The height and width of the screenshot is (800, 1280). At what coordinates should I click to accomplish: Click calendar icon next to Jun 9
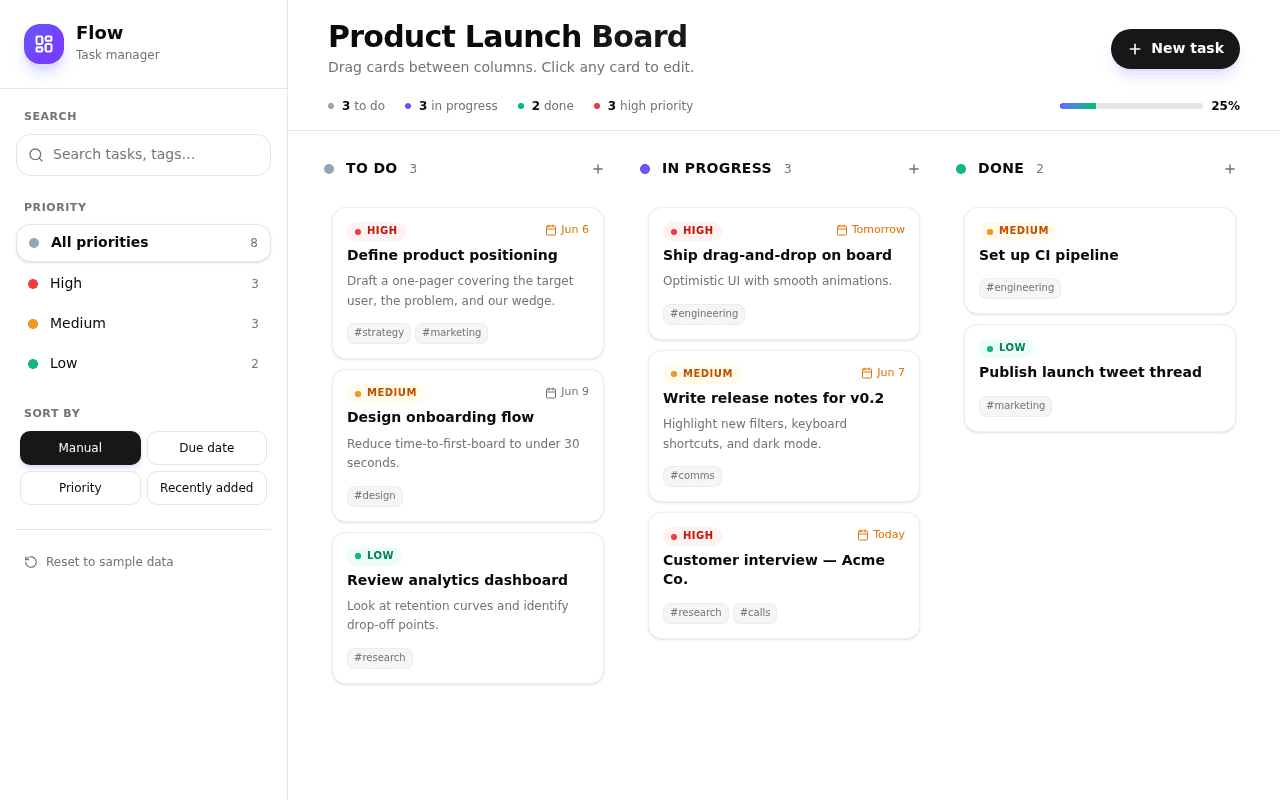[x=551, y=393]
